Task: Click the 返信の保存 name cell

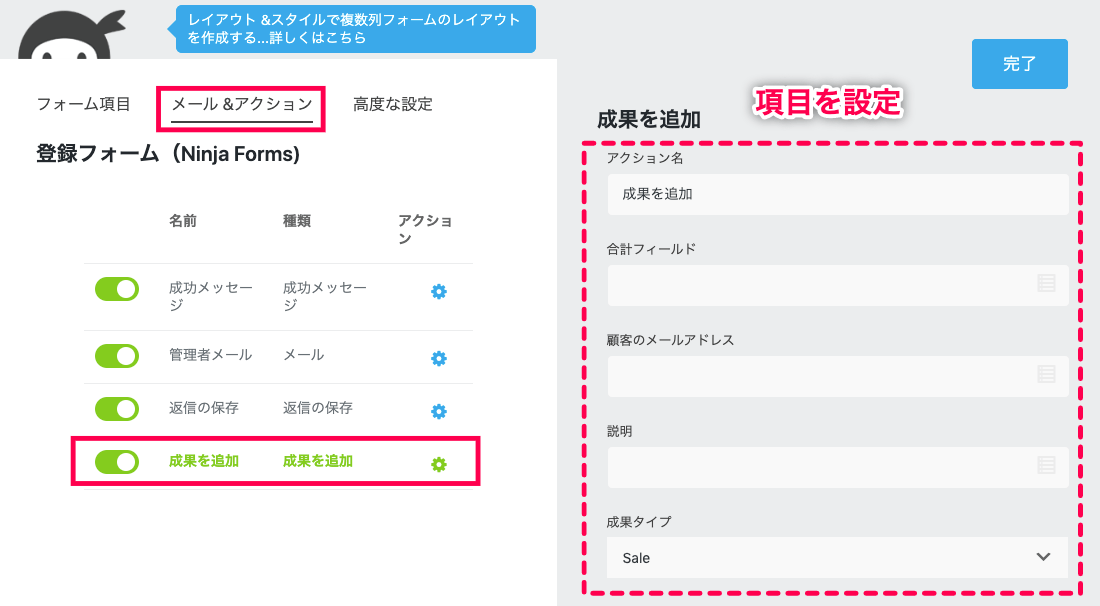Action: [x=203, y=408]
